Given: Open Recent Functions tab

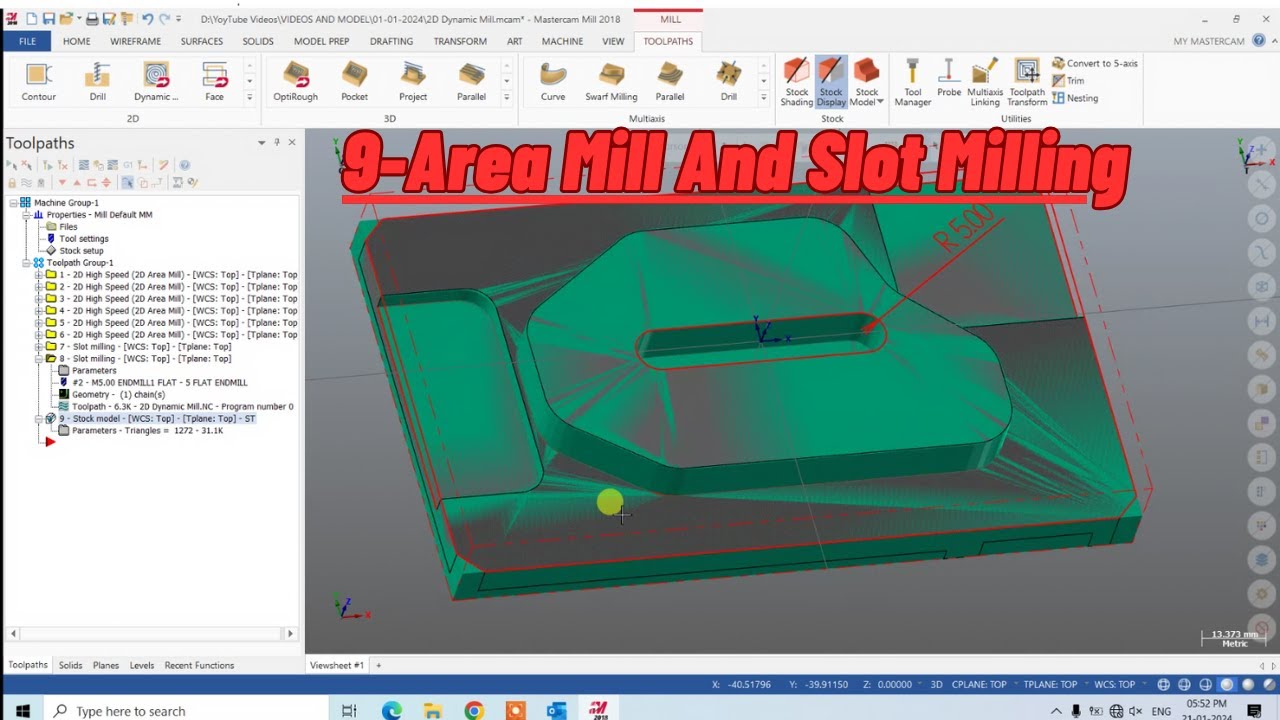Looking at the screenshot, I should tap(199, 665).
